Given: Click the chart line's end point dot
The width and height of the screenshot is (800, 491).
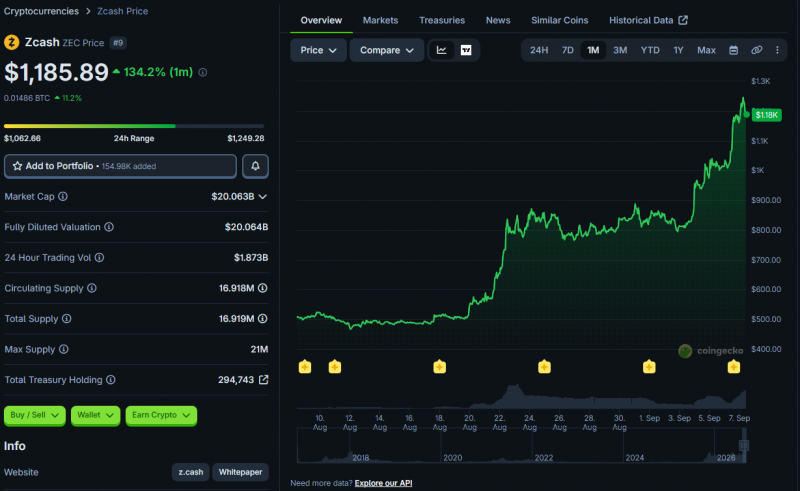Looking at the screenshot, I should pyautogui.click(x=746, y=115).
